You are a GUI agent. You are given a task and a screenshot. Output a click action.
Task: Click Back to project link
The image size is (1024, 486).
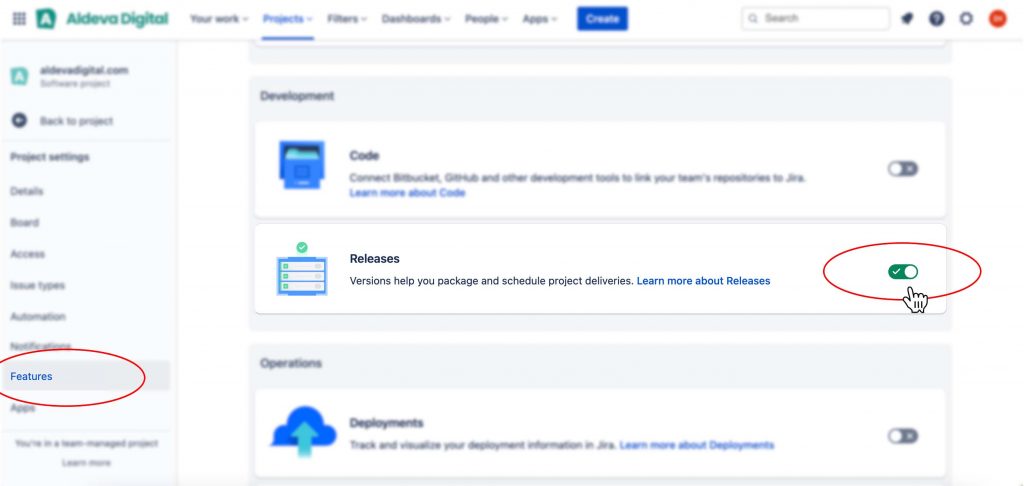(x=76, y=121)
